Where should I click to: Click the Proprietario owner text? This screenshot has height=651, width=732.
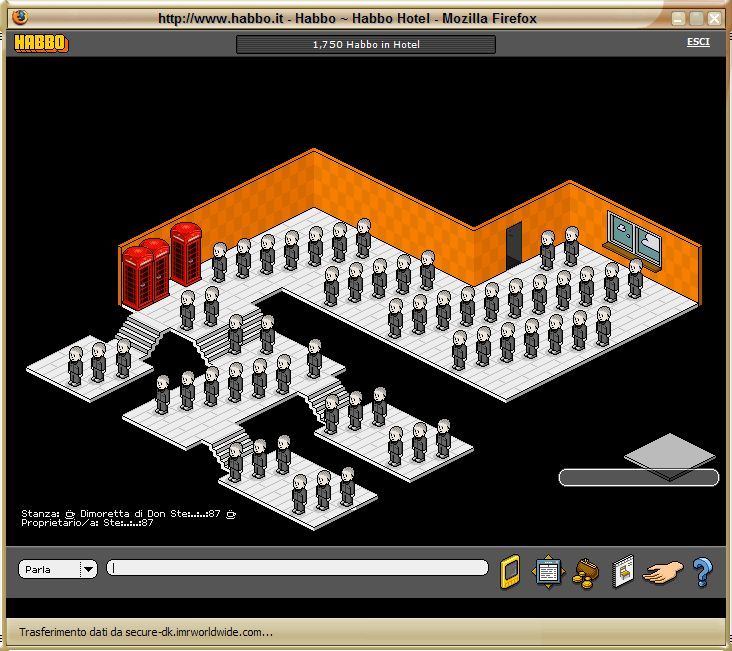87,523
